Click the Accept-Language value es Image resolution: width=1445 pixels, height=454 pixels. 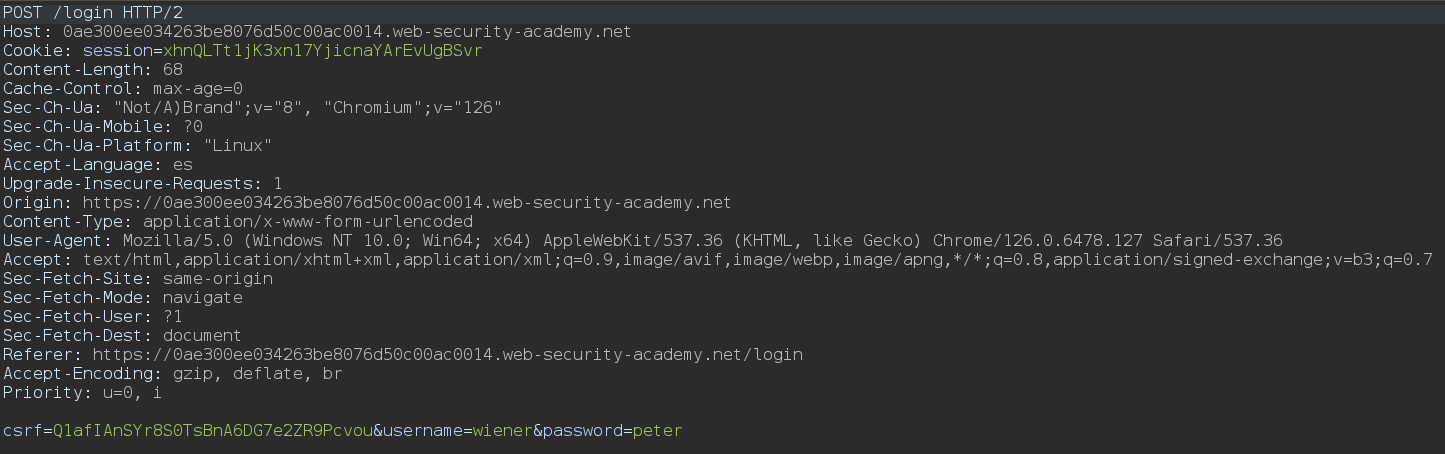coord(182,164)
